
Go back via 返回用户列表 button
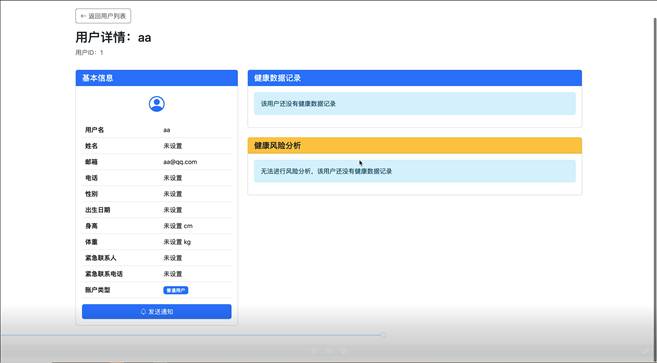pyautogui.click(x=103, y=16)
